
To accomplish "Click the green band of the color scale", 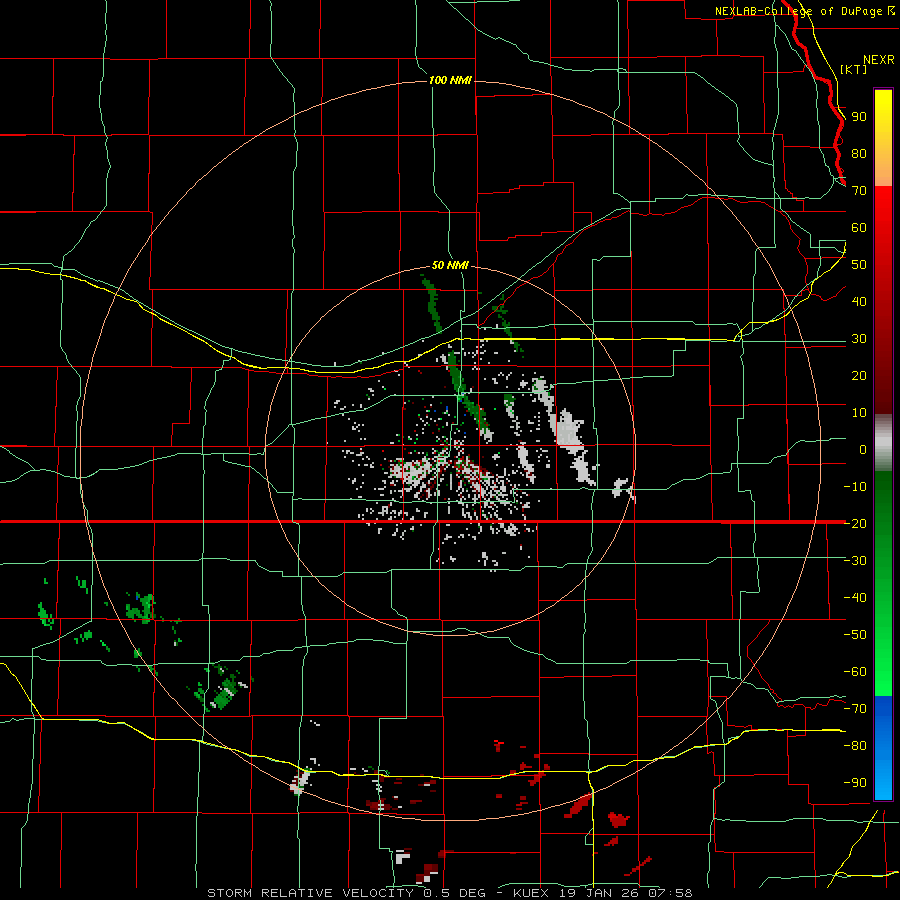I will [x=883, y=584].
